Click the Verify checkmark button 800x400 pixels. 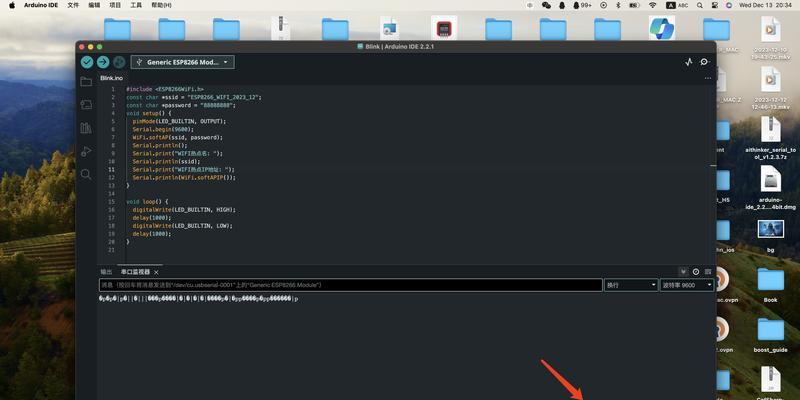pos(87,62)
